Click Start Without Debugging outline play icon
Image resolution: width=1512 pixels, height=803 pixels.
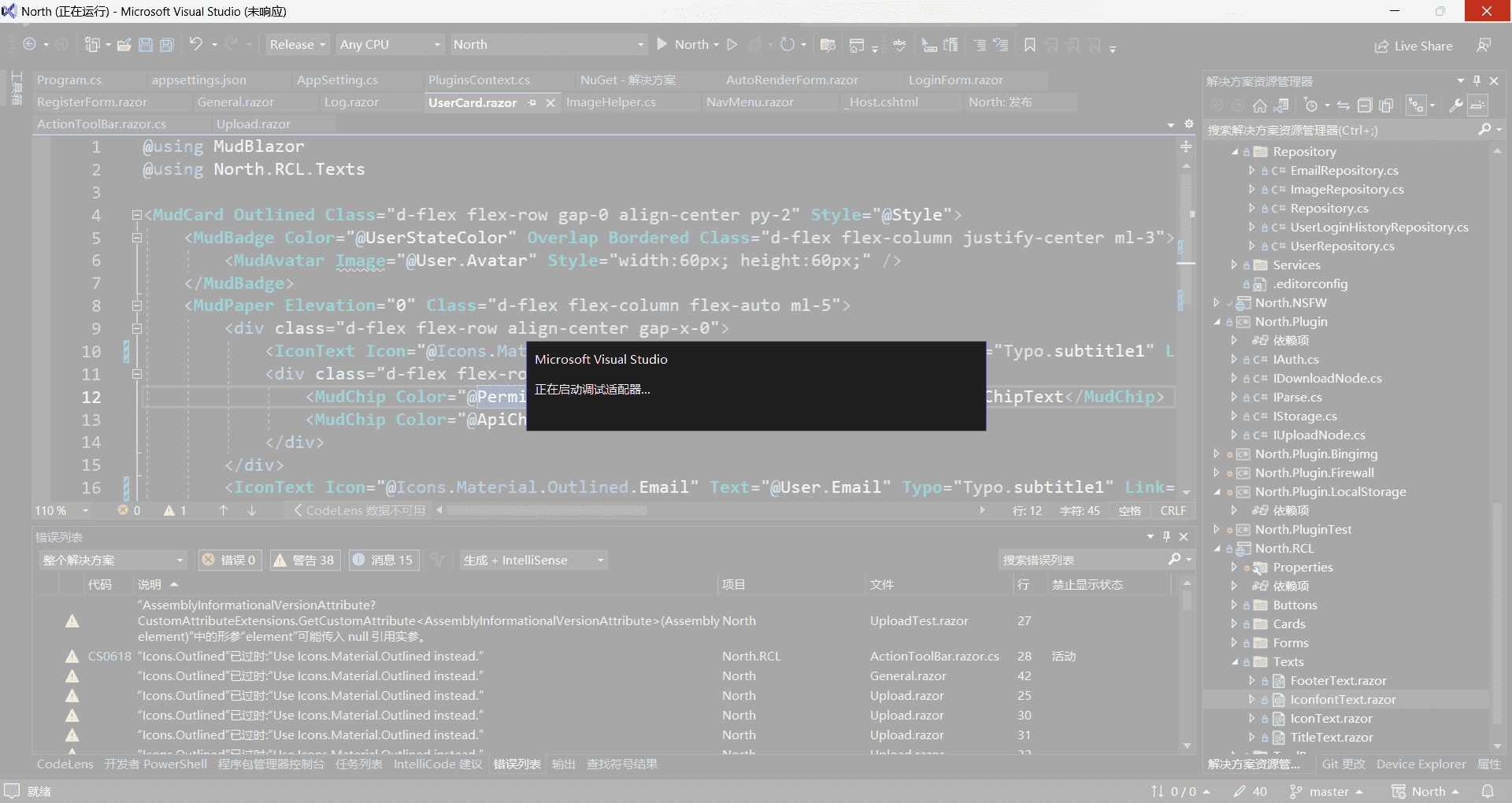tap(732, 45)
